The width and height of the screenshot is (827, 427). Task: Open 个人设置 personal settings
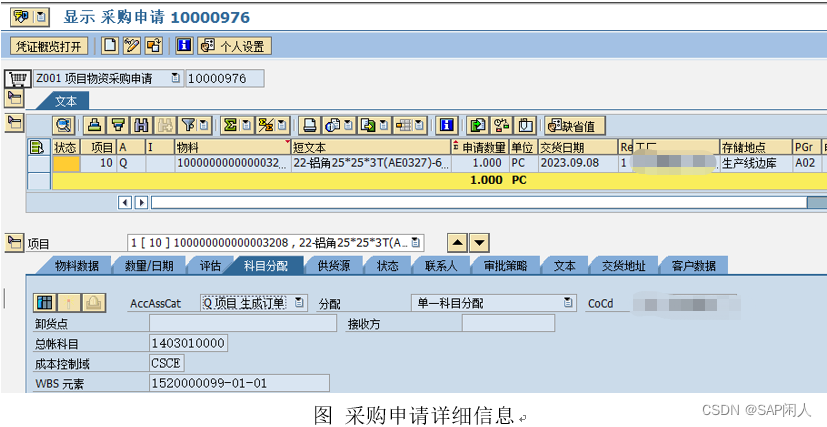point(234,46)
